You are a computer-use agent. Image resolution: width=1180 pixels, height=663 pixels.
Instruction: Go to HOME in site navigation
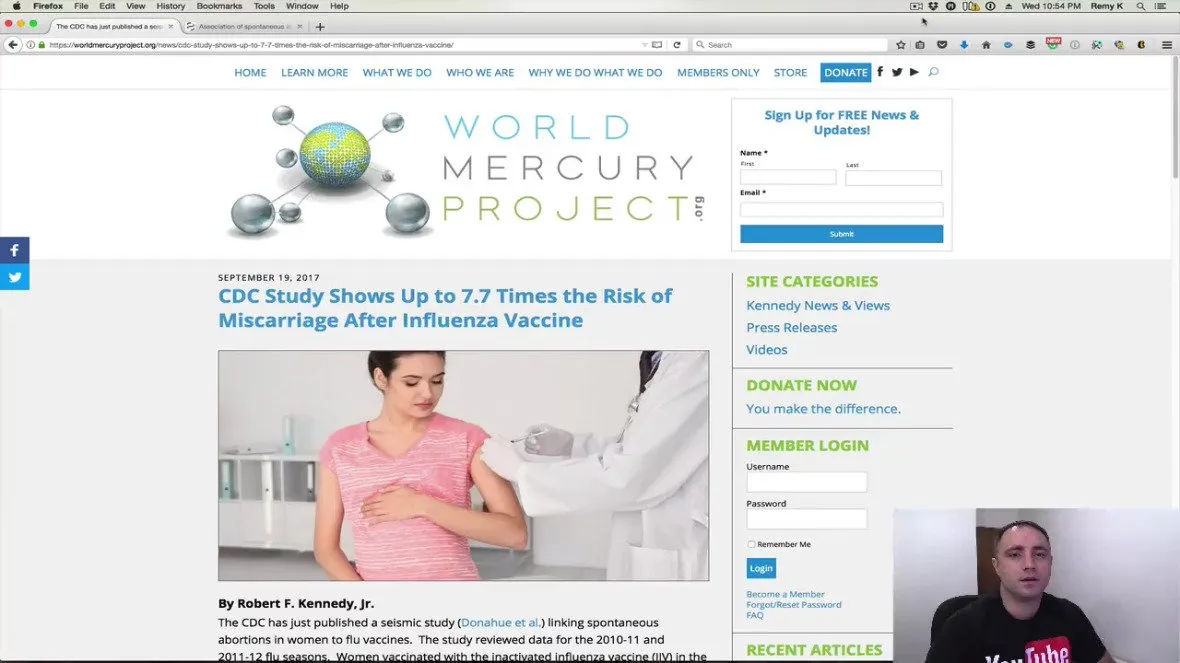point(250,73)
